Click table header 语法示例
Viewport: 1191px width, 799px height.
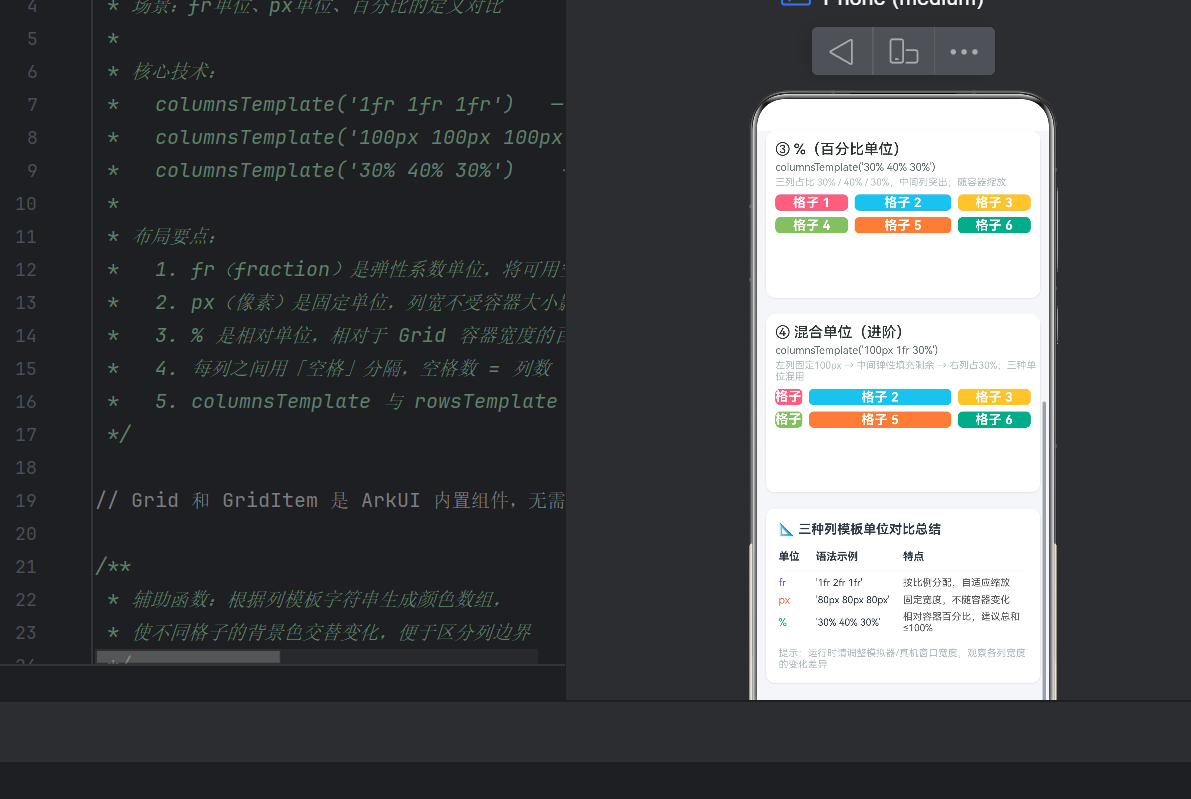(836, 557)
